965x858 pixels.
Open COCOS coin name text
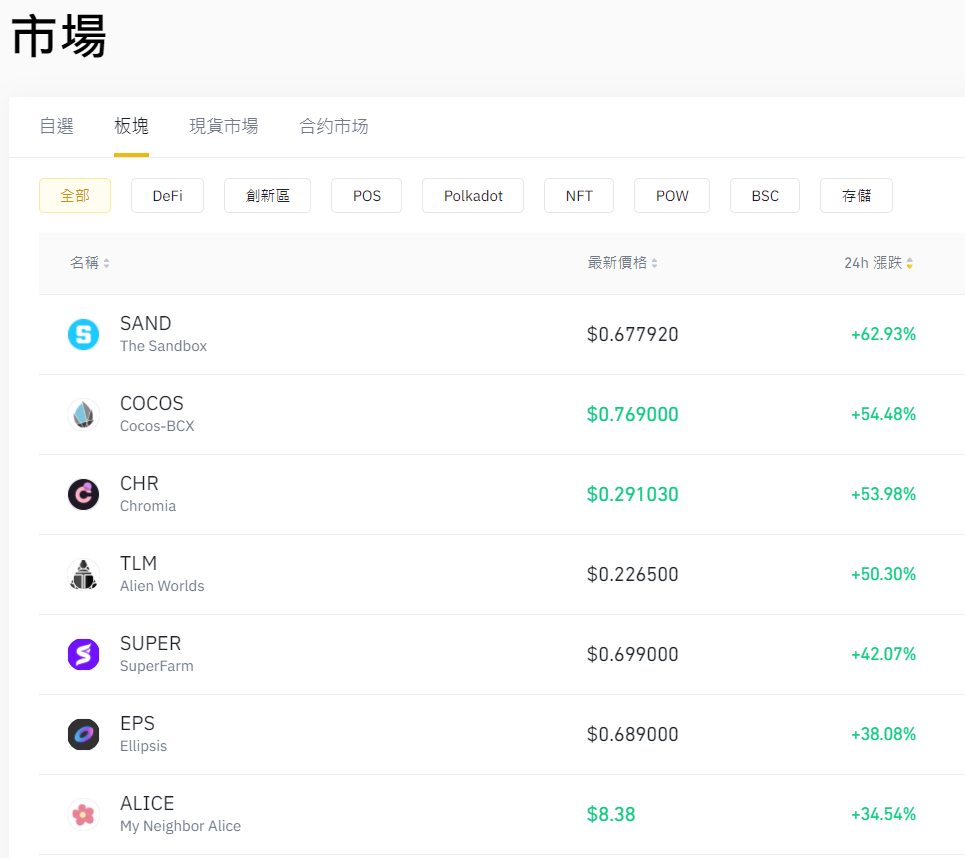(151, 403)
